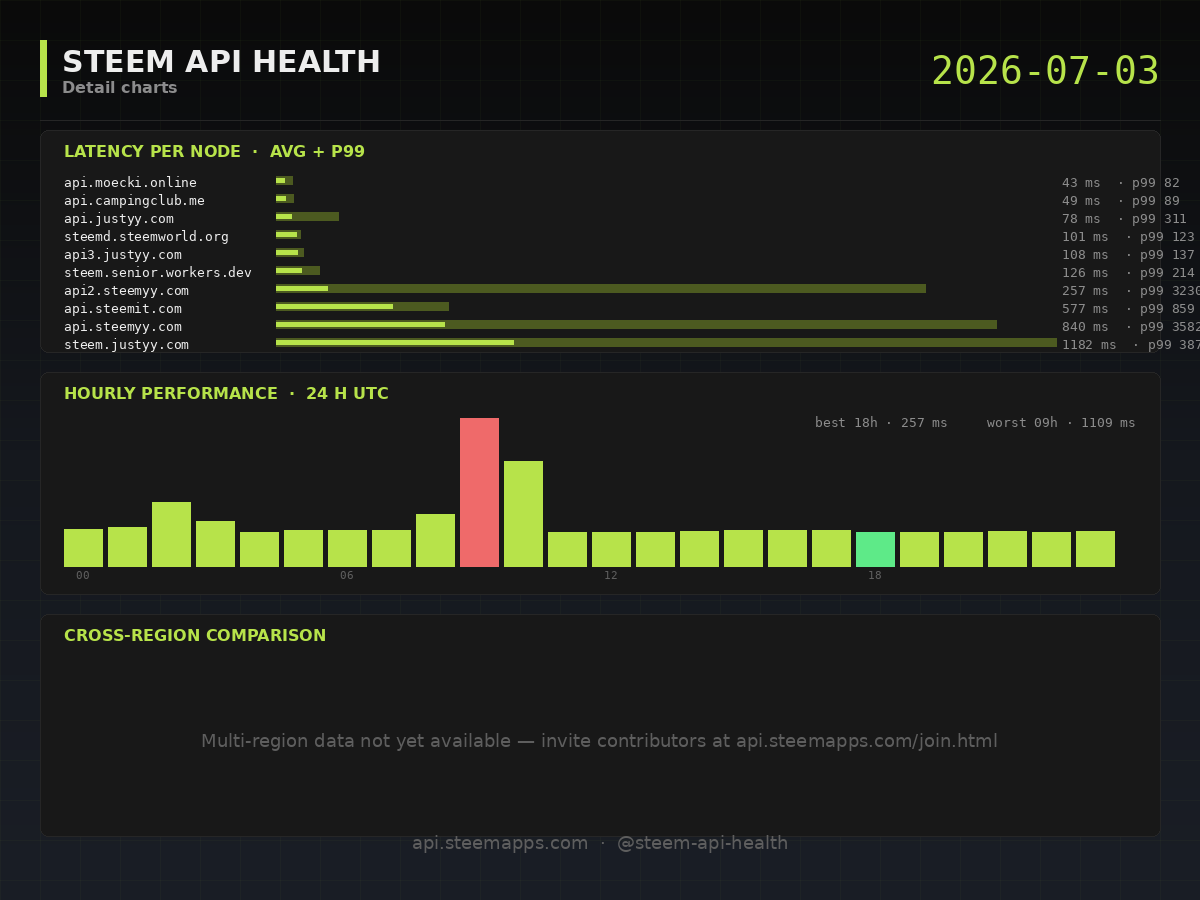Click the Latency Per Node heading
Image resolution: width=1200 pixels, height=900 pixels.
tap(214, 152)
